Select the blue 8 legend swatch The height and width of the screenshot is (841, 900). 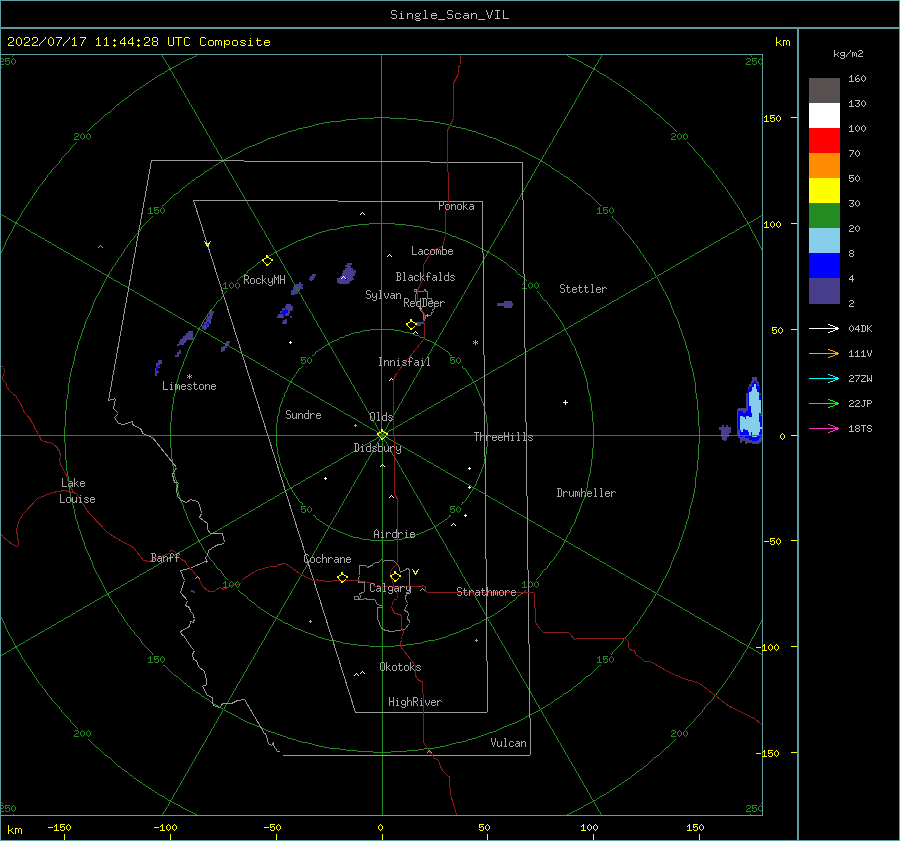click(824, 265)
